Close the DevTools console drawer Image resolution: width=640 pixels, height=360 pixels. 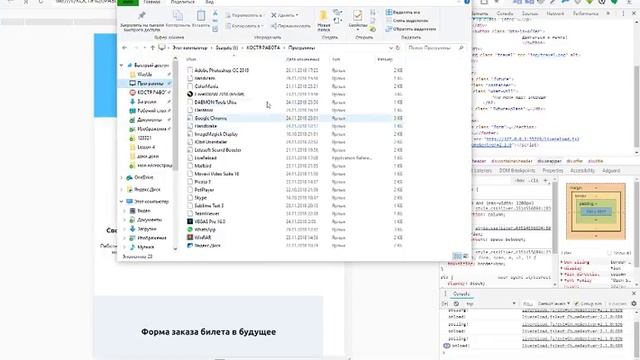[634, 293]
